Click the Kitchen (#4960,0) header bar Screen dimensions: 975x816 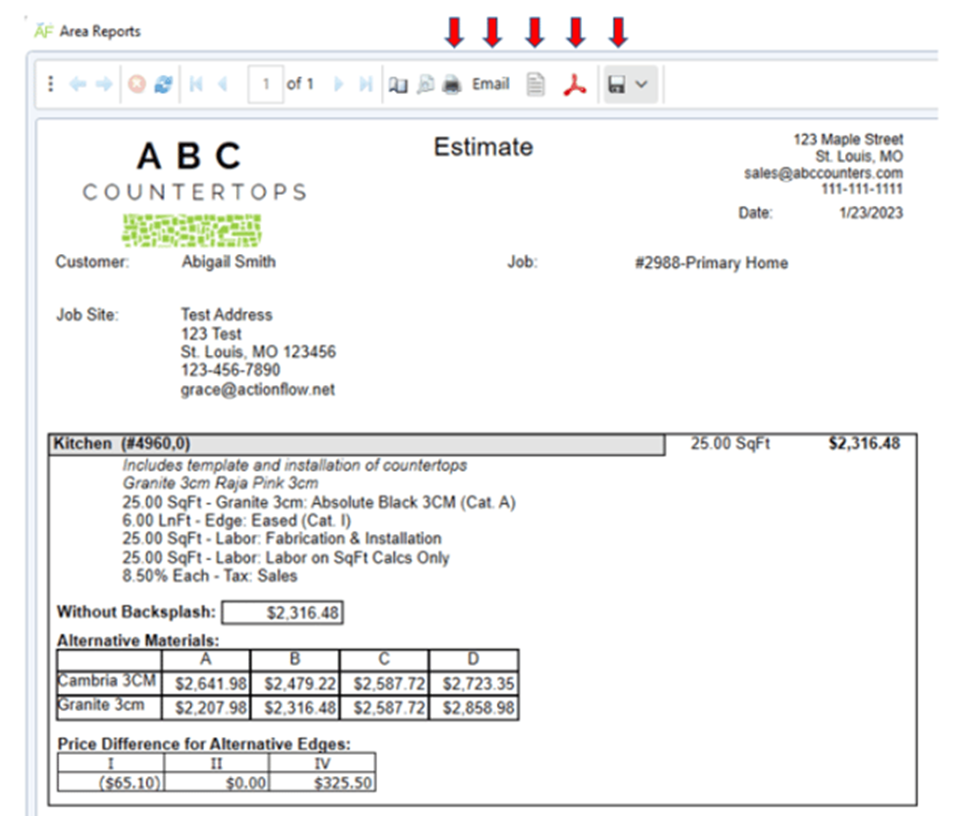tap(357, 444)
